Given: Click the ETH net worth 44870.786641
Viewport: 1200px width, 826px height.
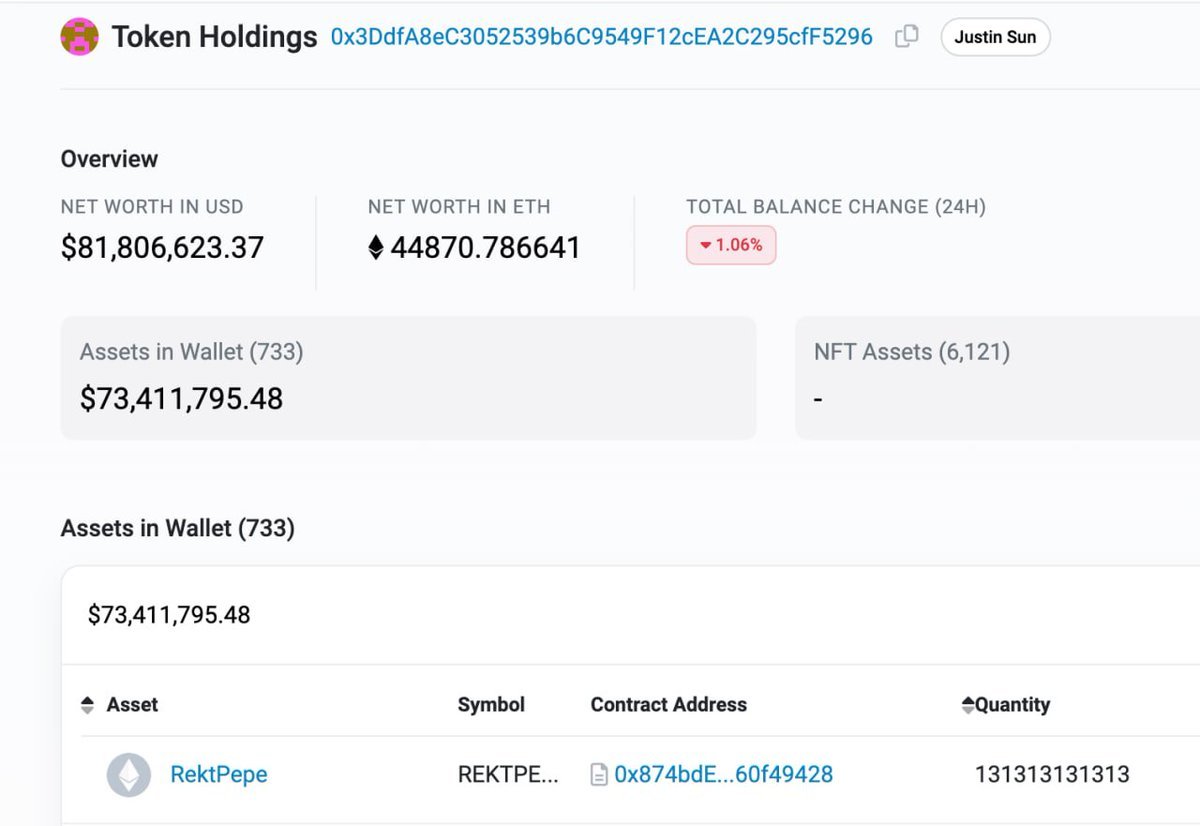Looking at the screenshot, I should coord(485,248).
